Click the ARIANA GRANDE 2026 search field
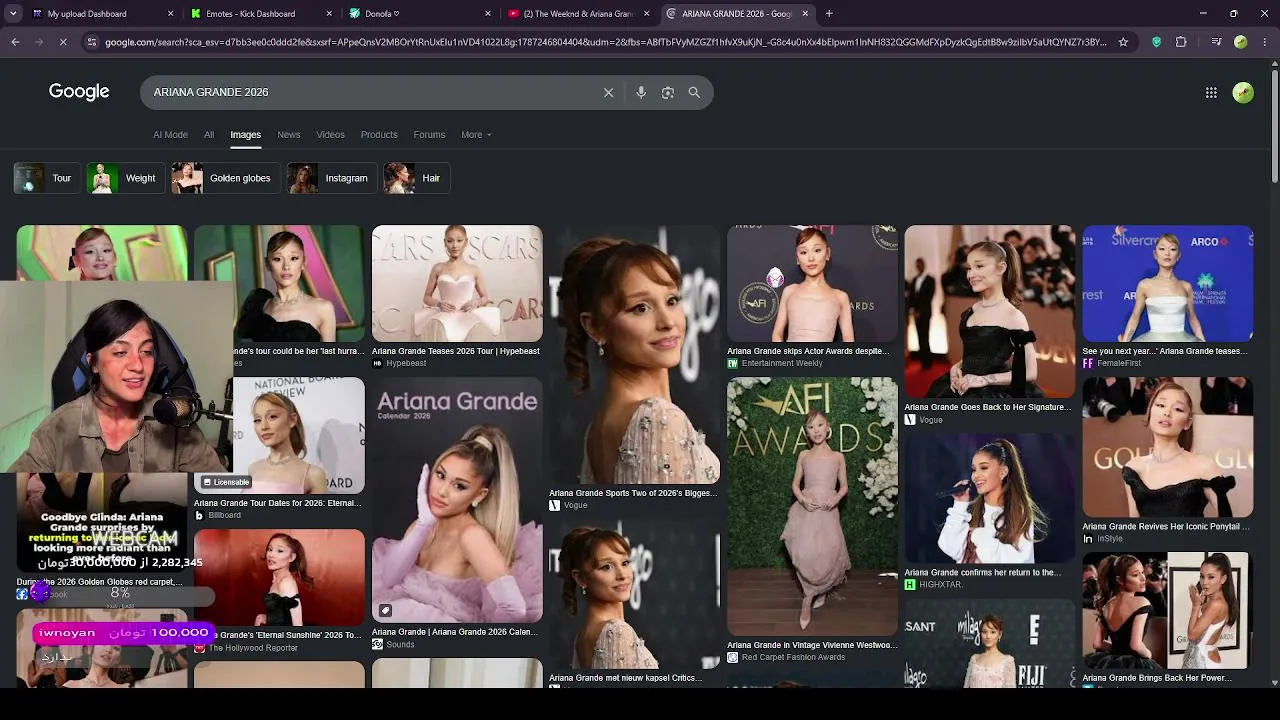The height and width of the screenshot is (720, 1280). pos(370,92)
